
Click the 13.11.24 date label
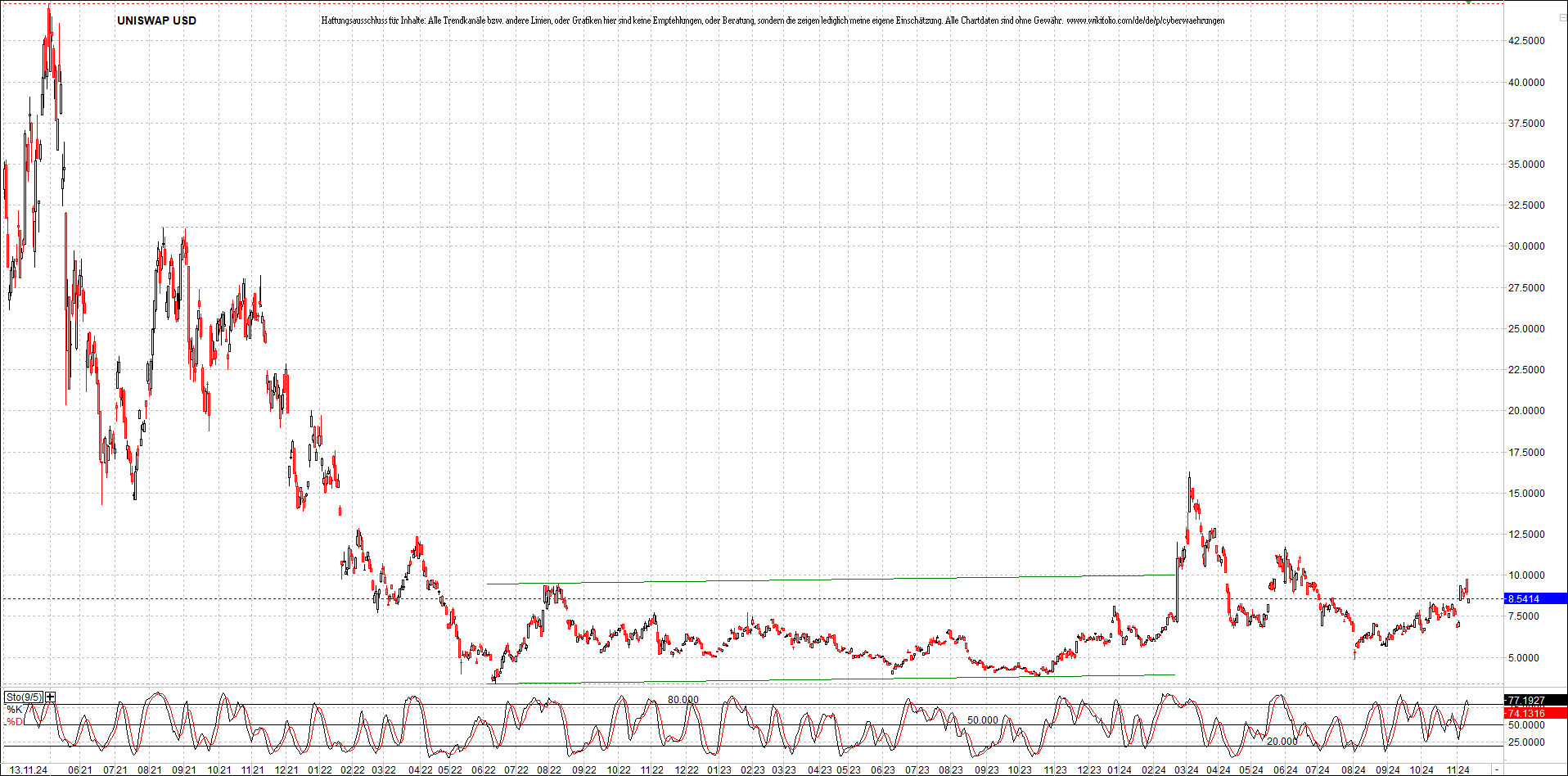coord(29,770)
